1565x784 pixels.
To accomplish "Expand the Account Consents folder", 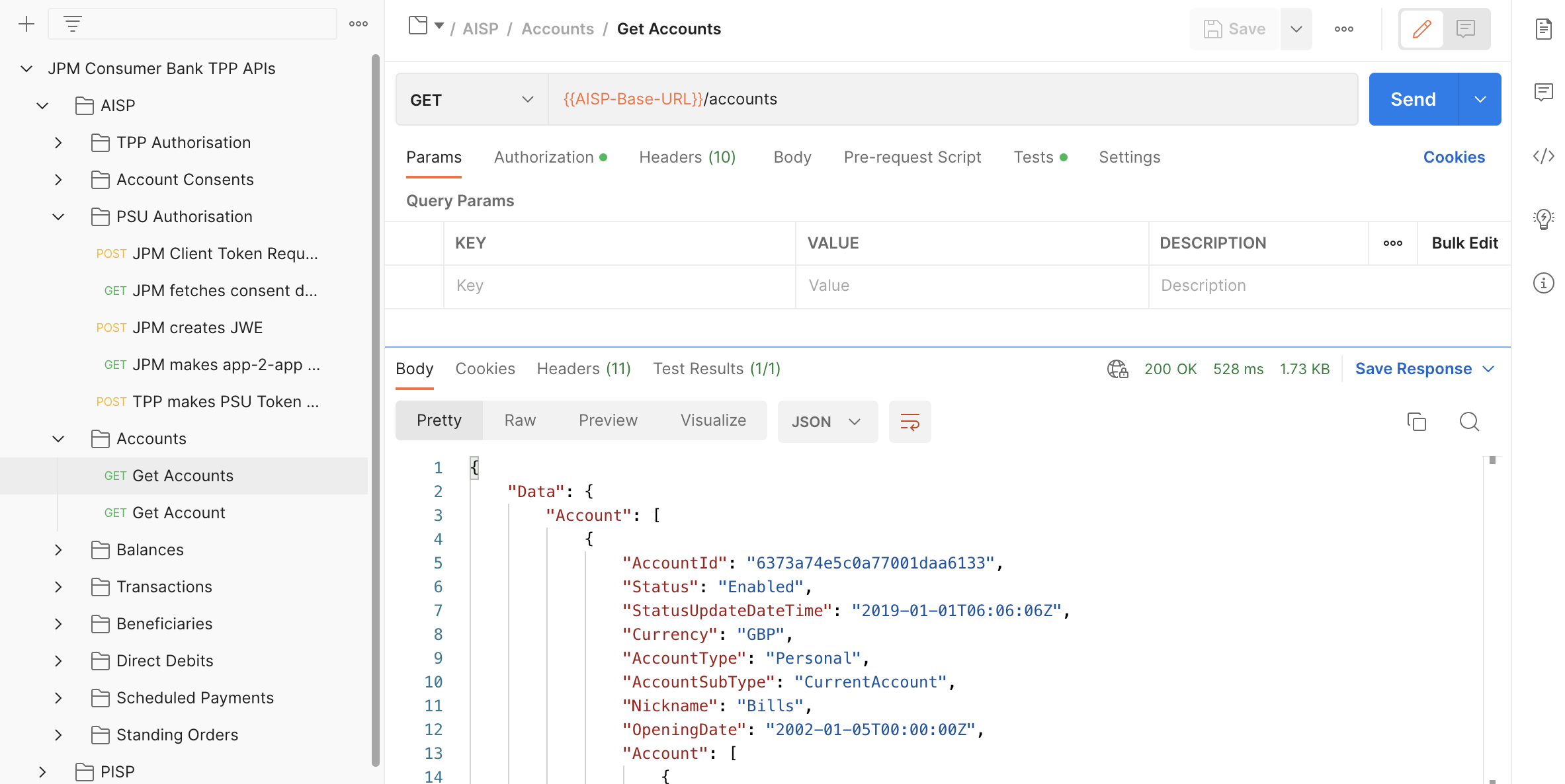I will pyautogui.click(x=58, y=180).
